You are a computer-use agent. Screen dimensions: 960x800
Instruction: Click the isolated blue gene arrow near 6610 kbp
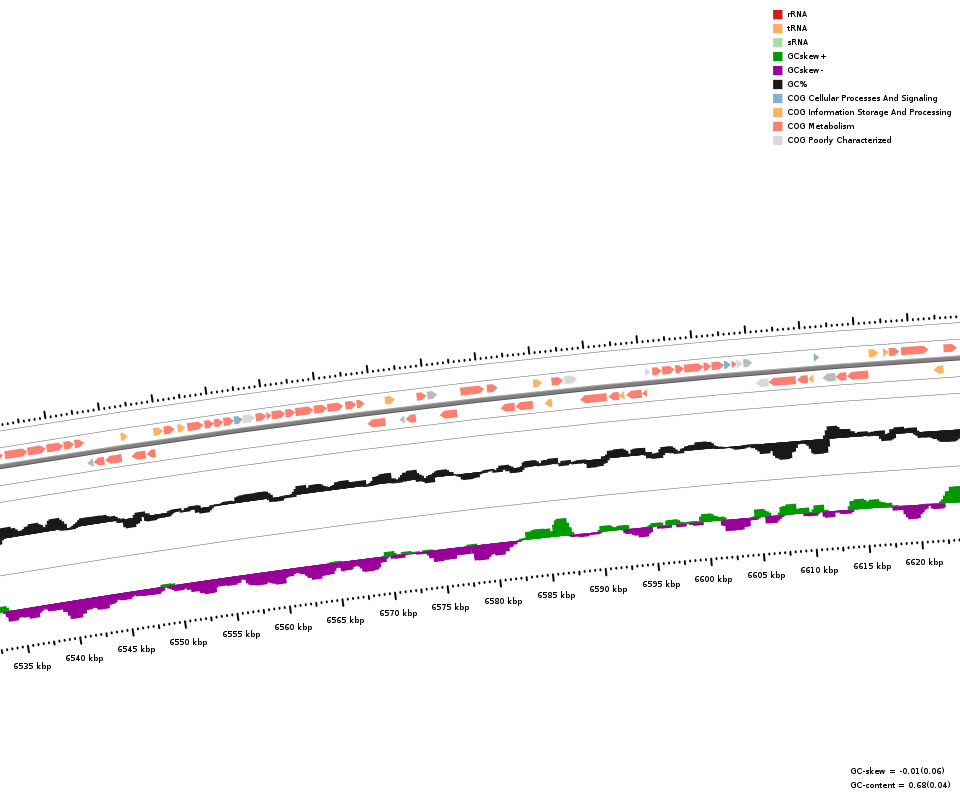pos(816,357)
